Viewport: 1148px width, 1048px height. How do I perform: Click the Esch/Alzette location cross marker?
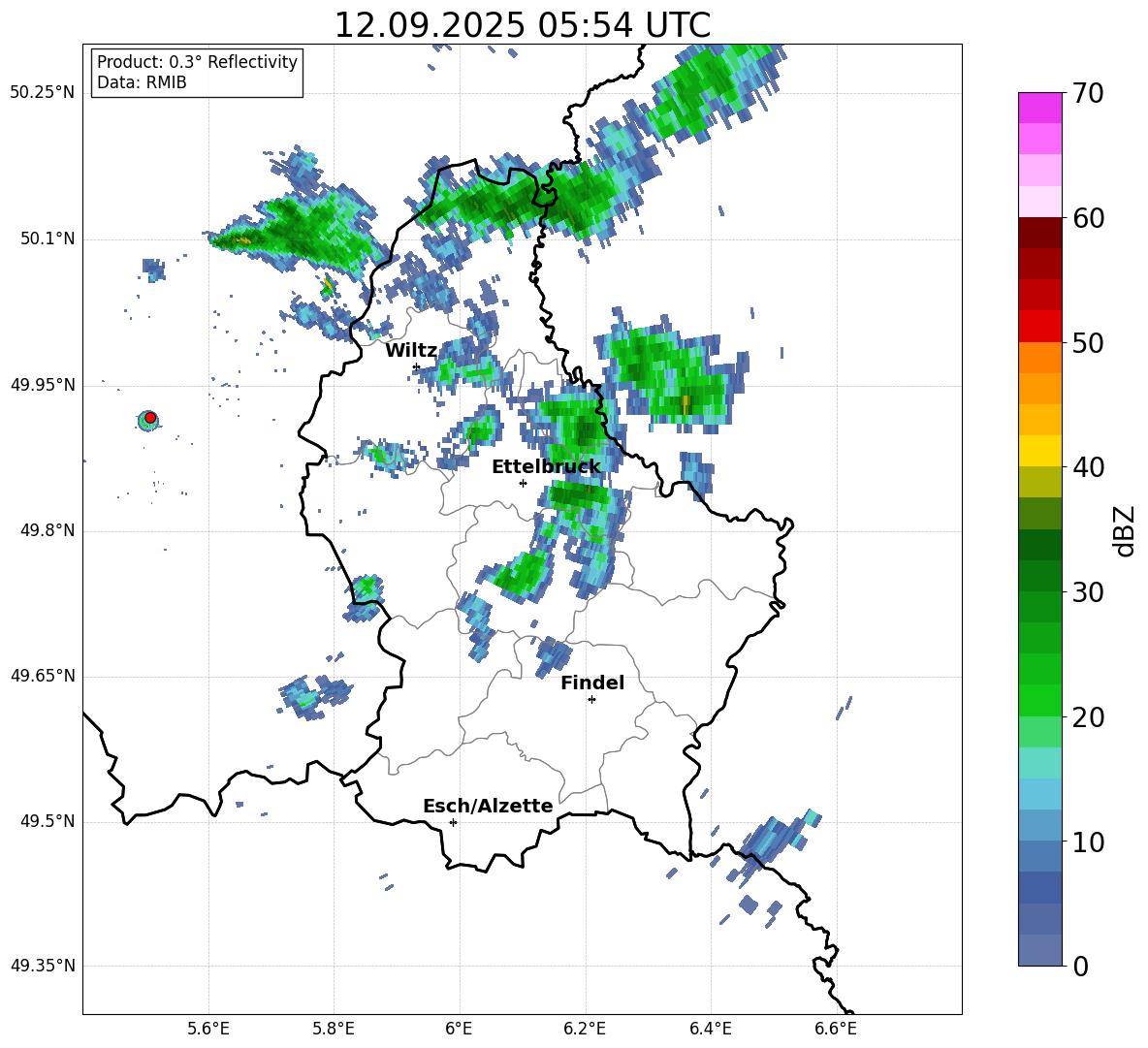[453, 822]
